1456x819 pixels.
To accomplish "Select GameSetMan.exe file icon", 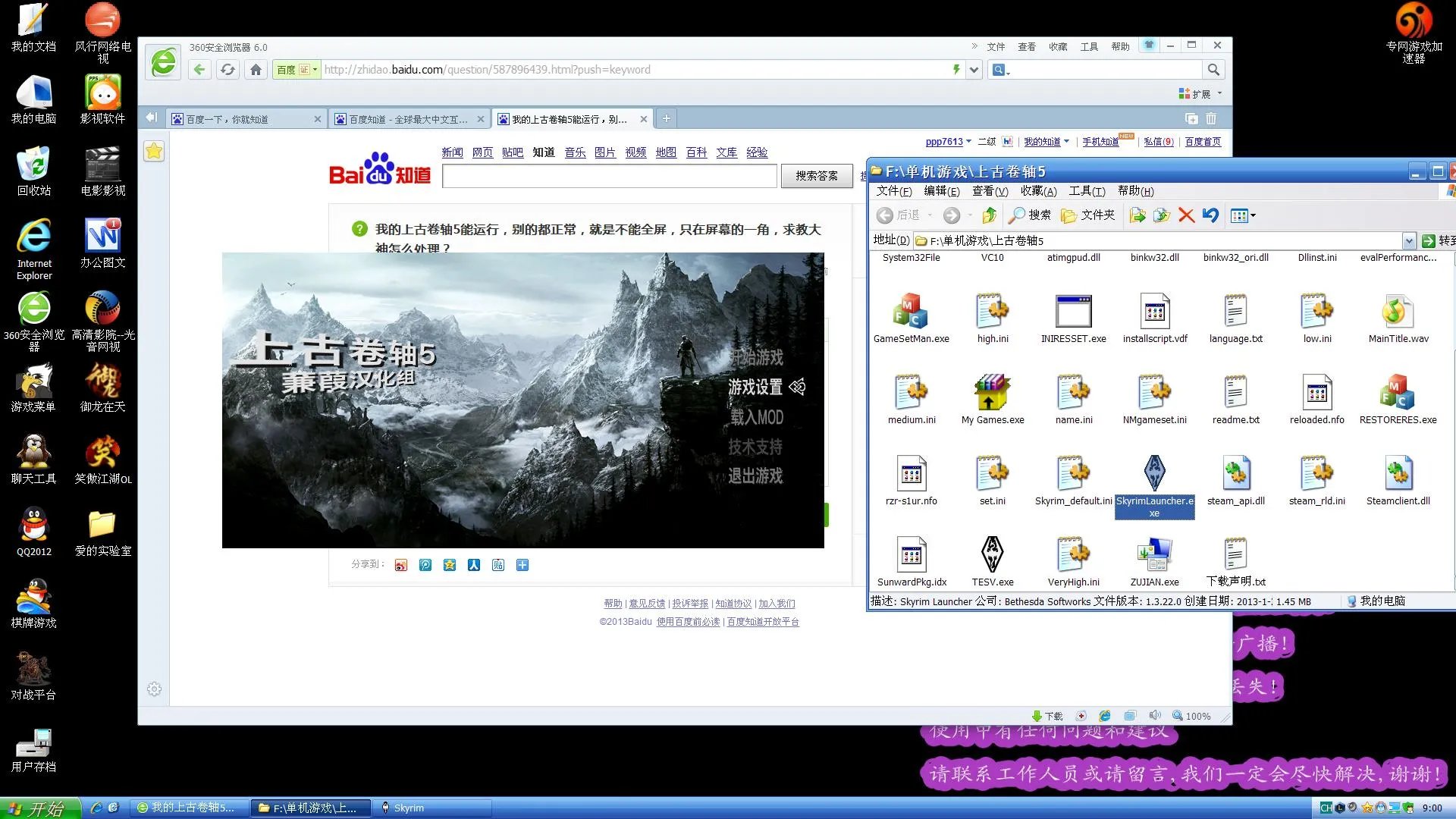I will coord(911,311).
